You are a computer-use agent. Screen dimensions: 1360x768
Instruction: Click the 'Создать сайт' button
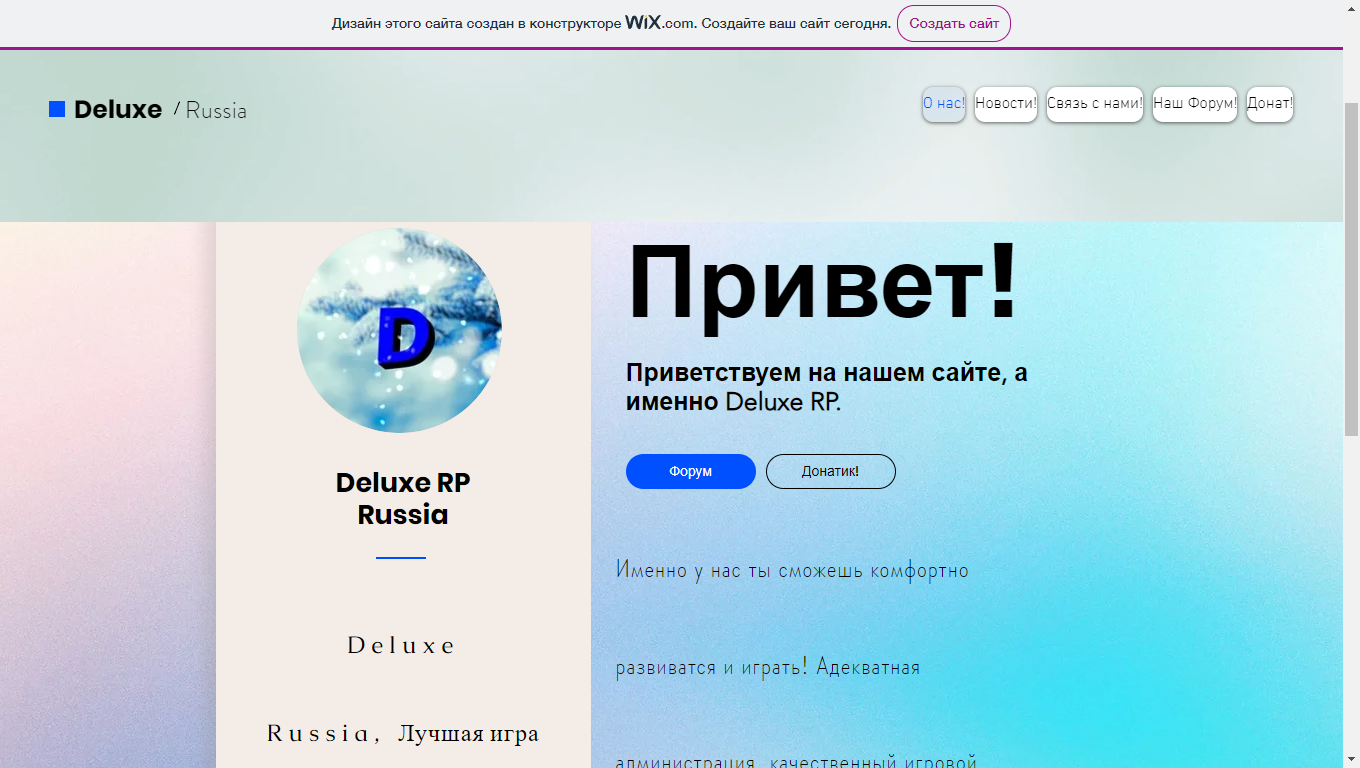pyautogui.click(x=954, y=23)
